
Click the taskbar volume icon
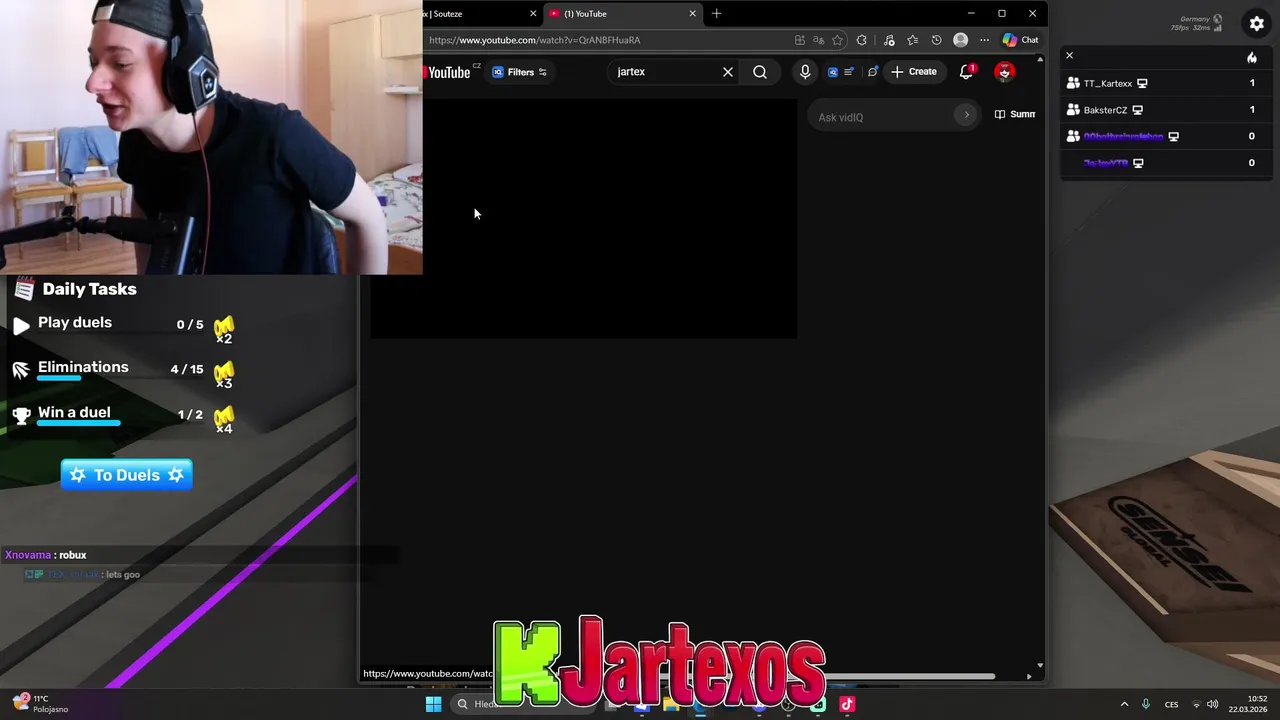click(1212, 704)
